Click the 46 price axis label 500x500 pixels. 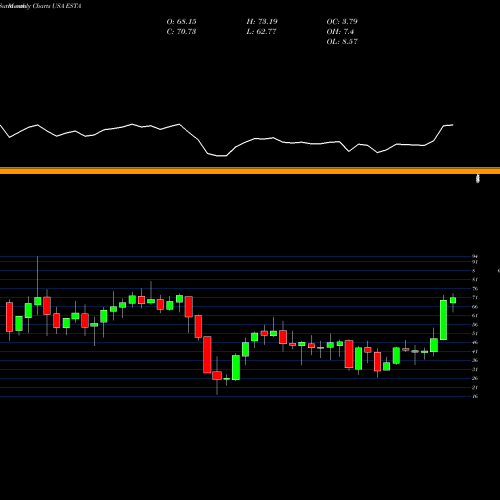475,342
